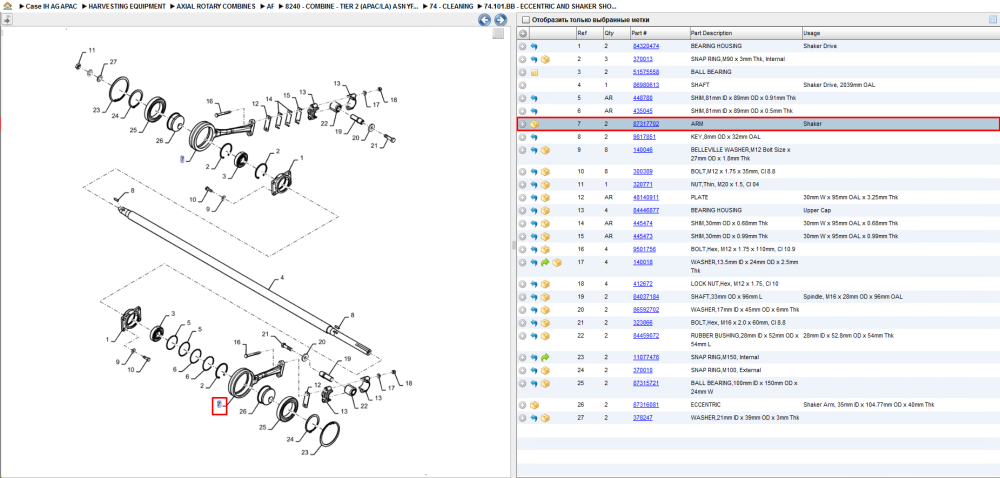Click blue arrow icon on part 448780 row

(x=534, y=98)
